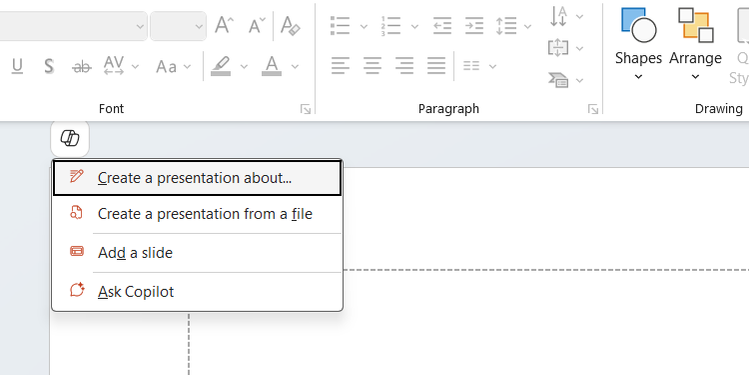Expand columns dropdown arrow
Image resolution: width=749 pixels, height=375 pixels.
pos(492,66)
